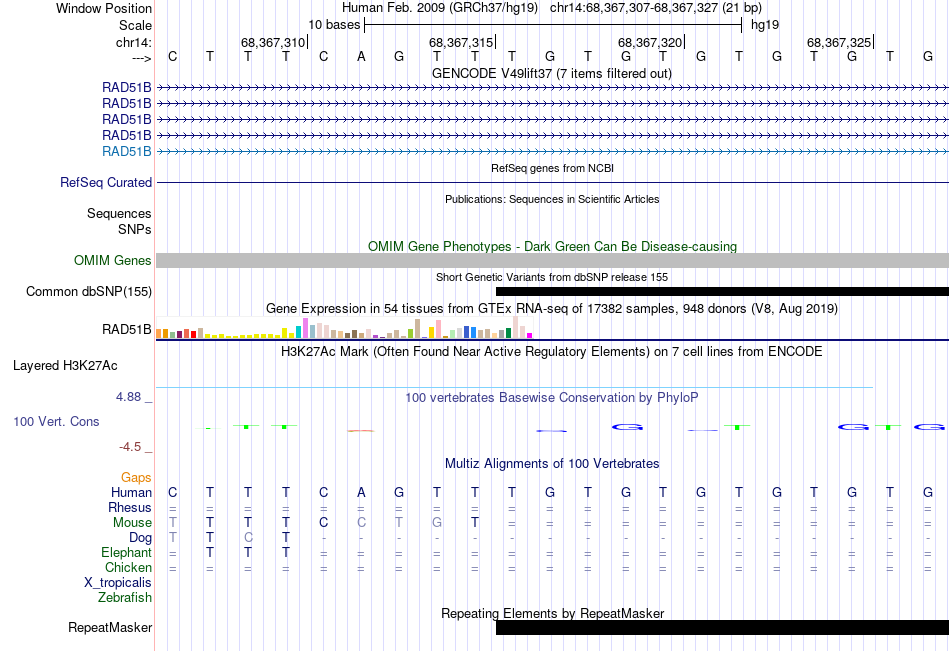Viewport: 950px width, 651px height.
Task: Click RAD51B label beside the GTEx chart
Action: point(127,330)
